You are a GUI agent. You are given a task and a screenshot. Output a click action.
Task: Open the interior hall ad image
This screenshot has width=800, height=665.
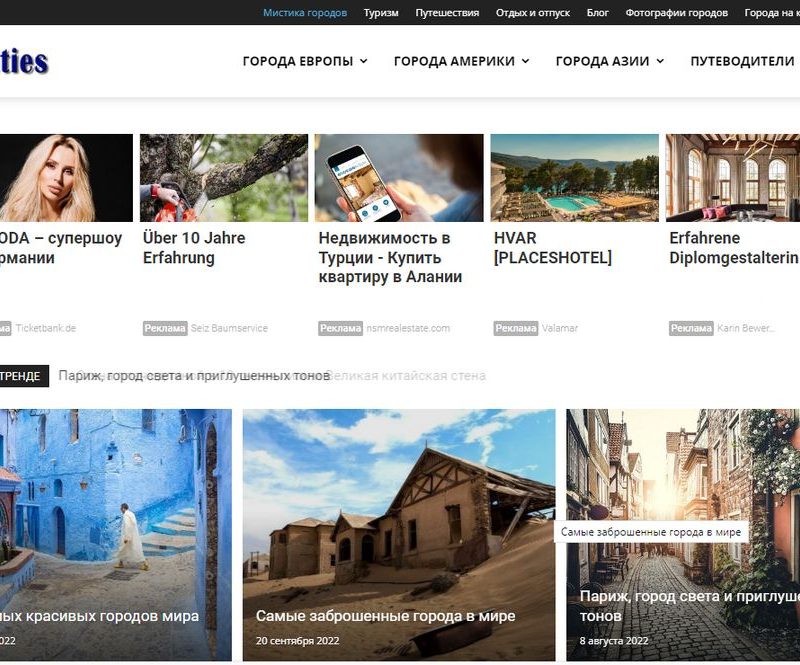coord(733,178)
